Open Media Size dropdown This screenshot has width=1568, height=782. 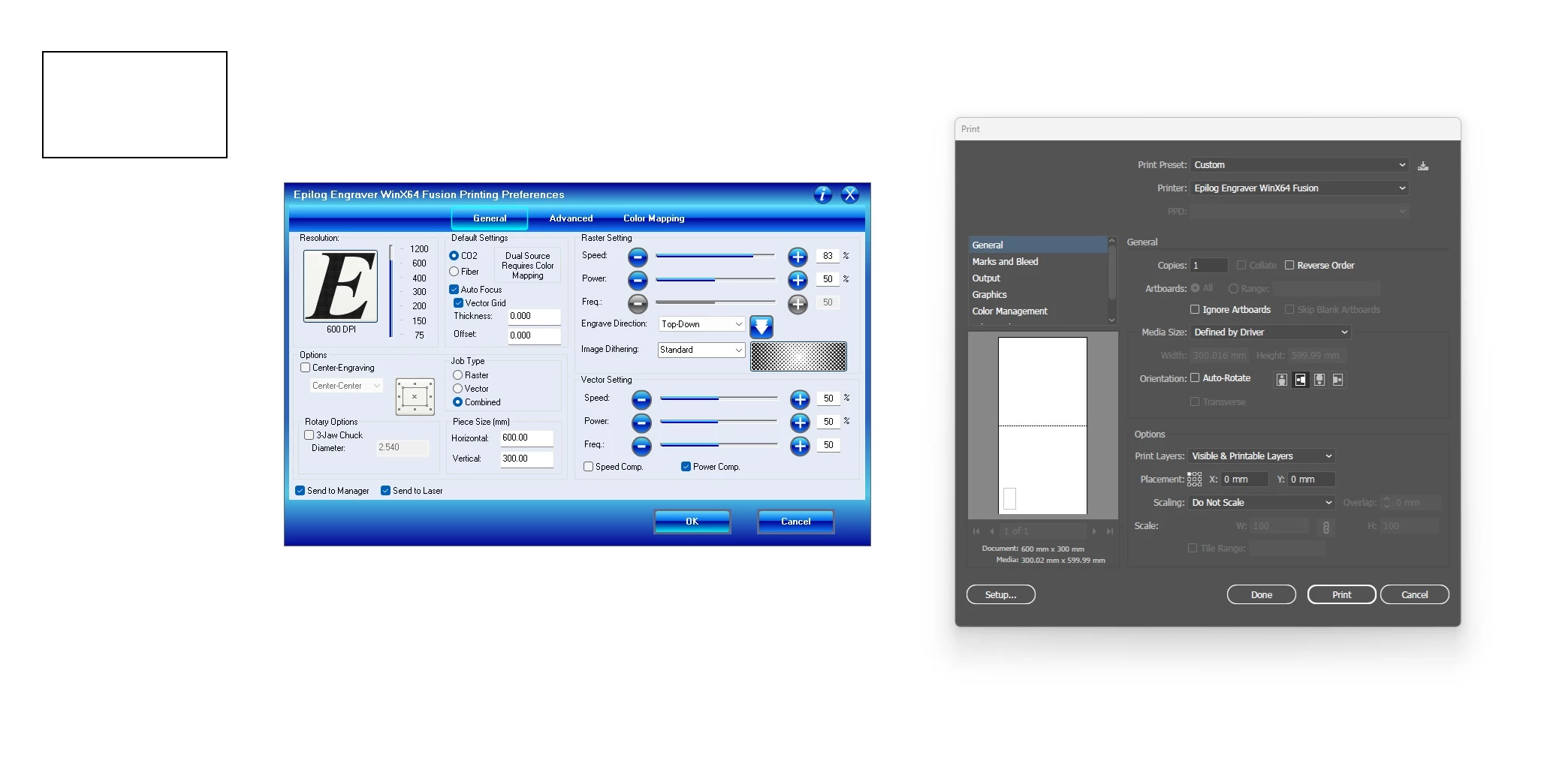tap(1271, 332)
